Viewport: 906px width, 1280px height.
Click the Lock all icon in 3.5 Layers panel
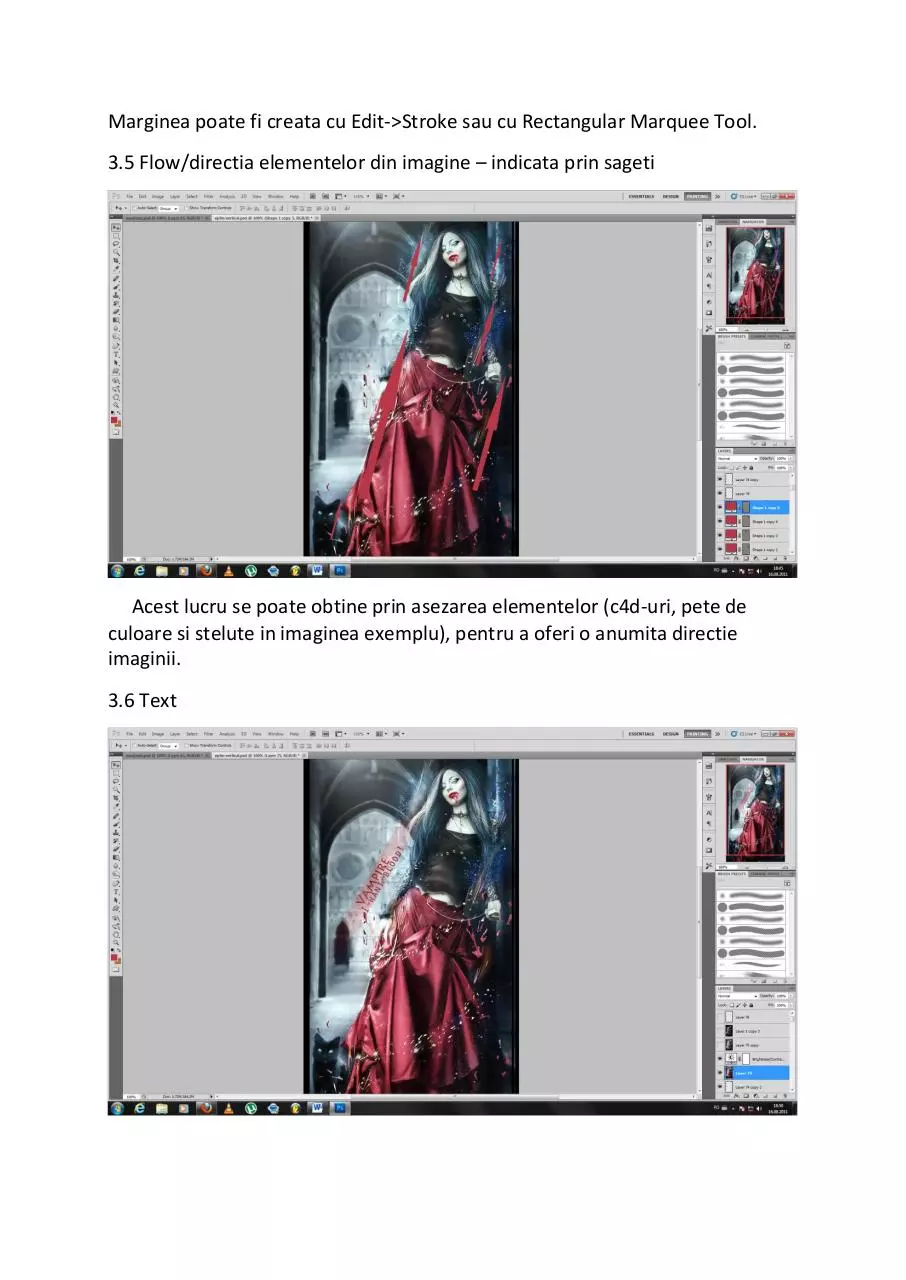[x=752, y=467]
